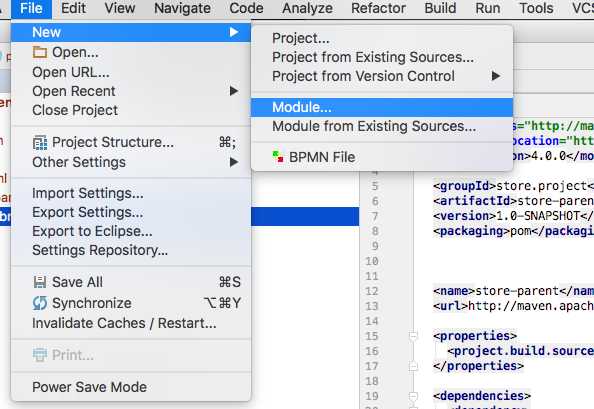Click the Project Structure icon
The image size is (594, 409).
40,142
